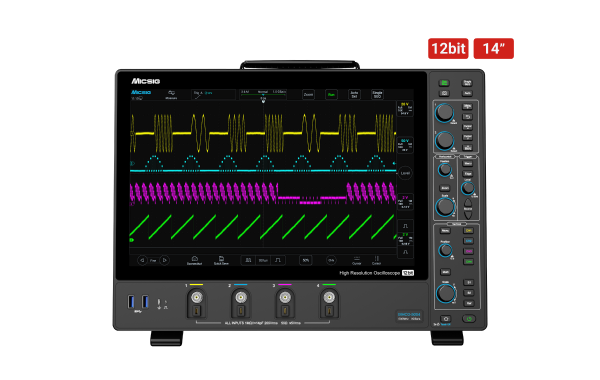Push the Vertical Menu button
Viewport: 600px width, 380px height.
445,231
